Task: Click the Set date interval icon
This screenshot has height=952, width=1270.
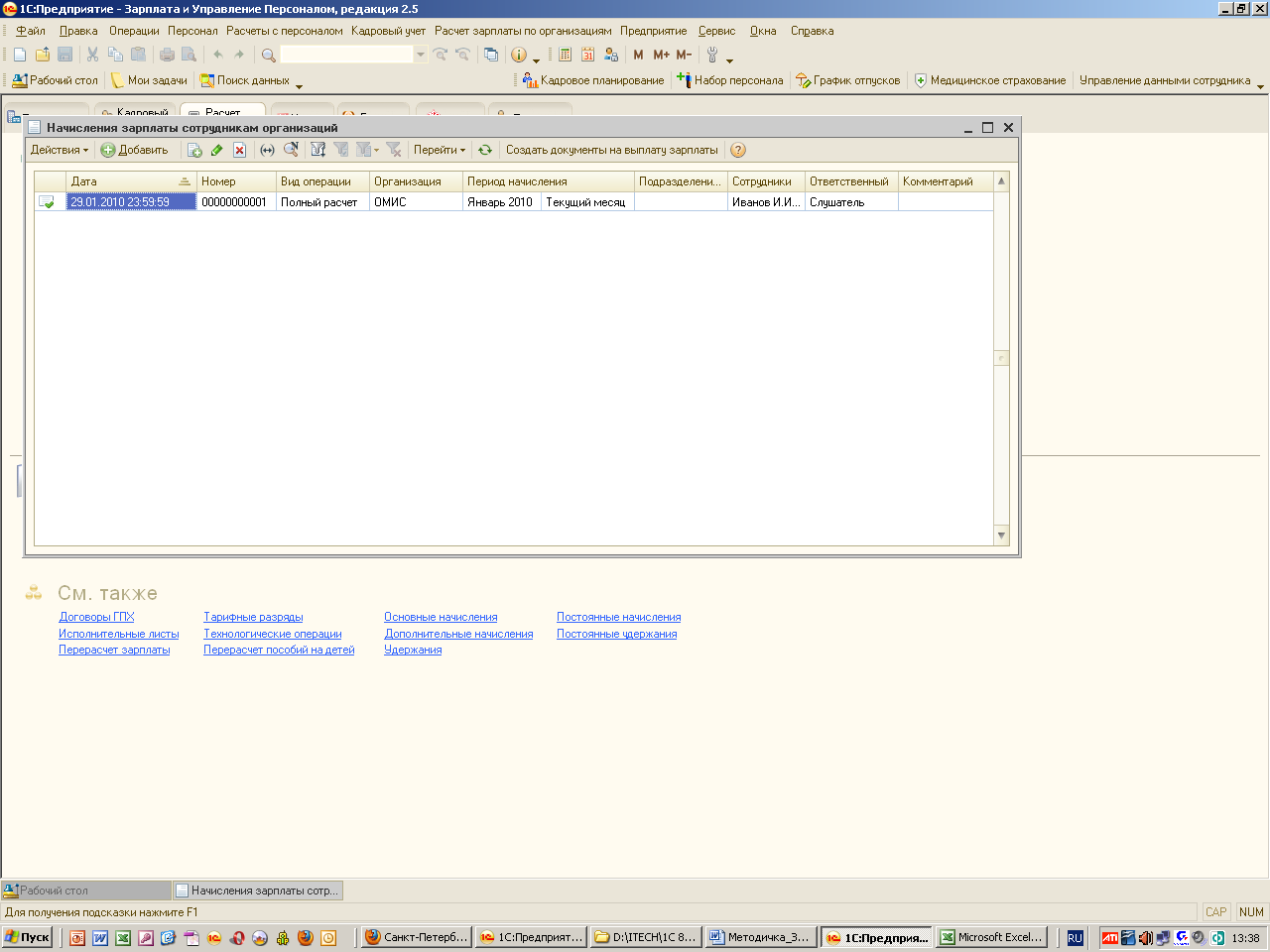Action: point(267,150)
